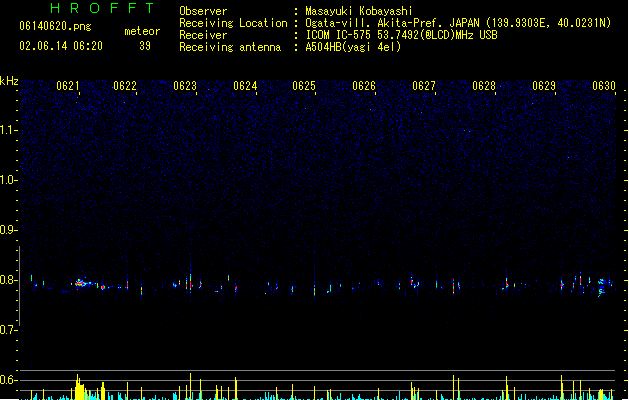Click the 0628 time marker
The image size is (629, 400).
click(x=484, y=86)
